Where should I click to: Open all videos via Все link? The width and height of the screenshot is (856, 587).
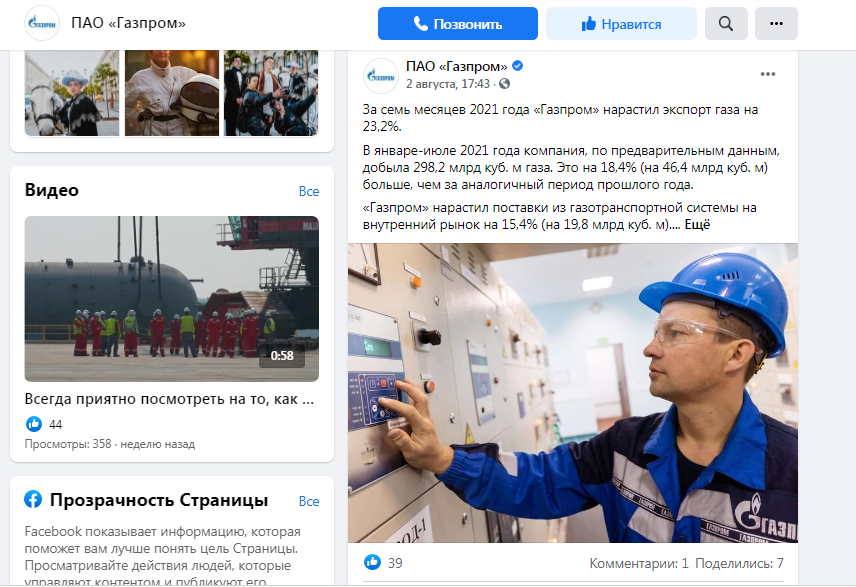(308, 191)
